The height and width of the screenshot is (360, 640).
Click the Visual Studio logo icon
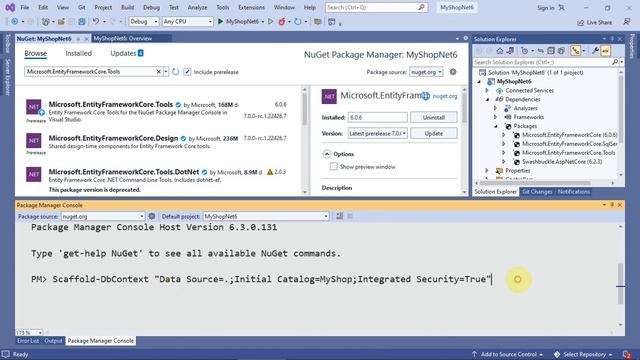pos(10,7)
